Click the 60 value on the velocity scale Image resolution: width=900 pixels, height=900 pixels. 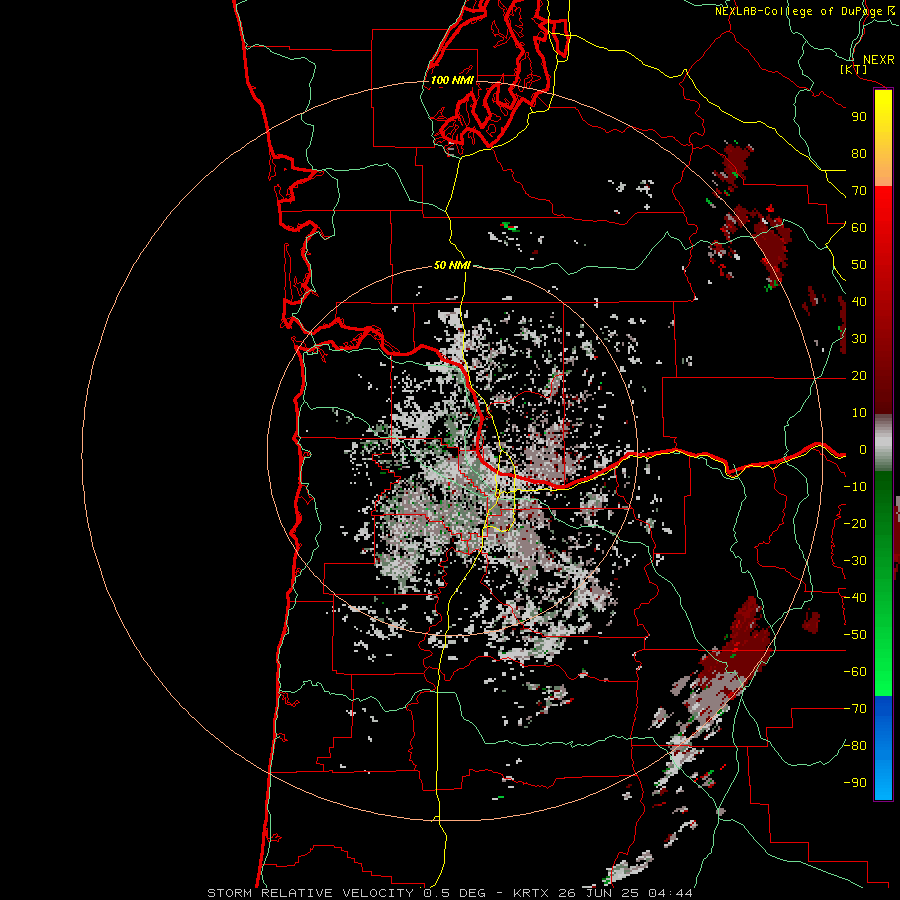tap(859, 227)
